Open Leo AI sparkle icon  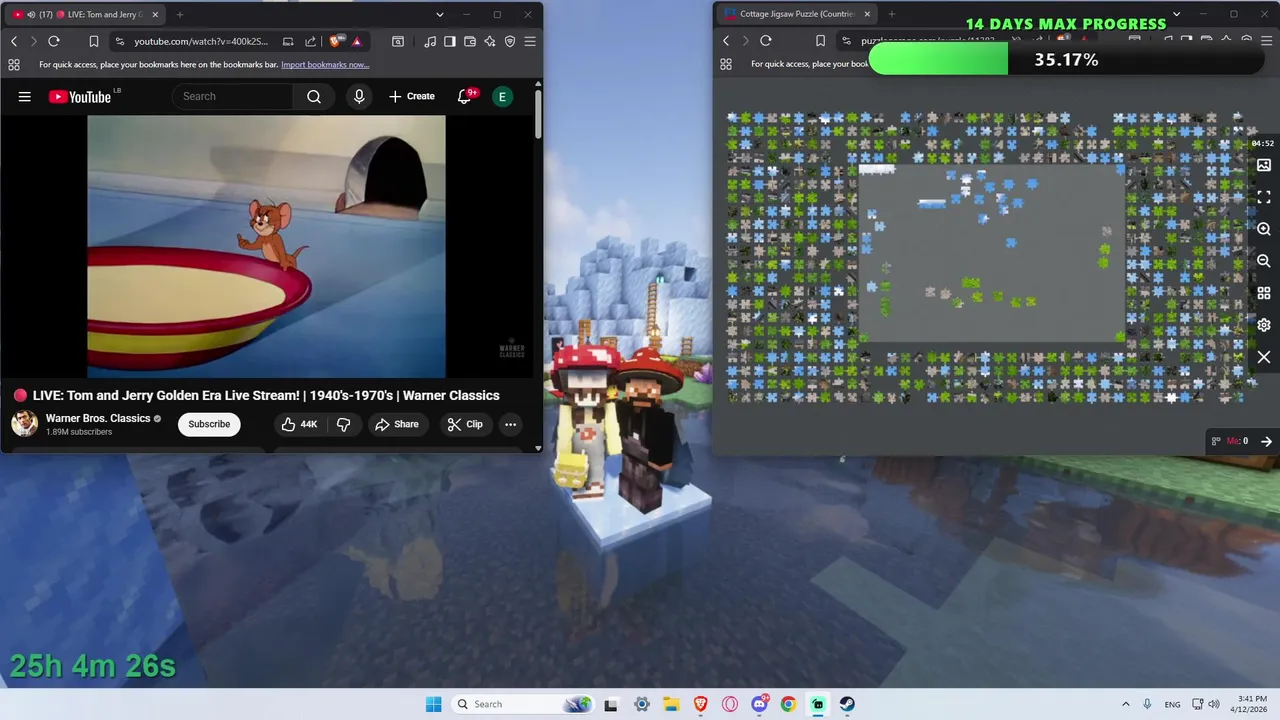[490, 41]
